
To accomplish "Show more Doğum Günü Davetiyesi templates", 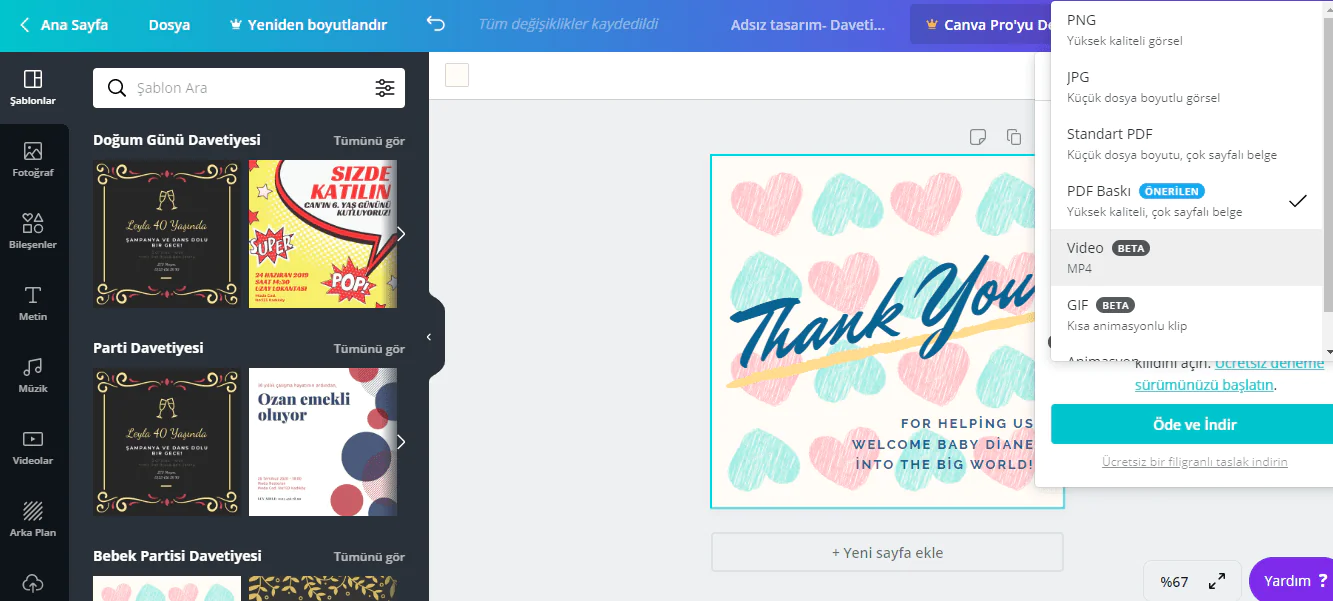I will [369, 141].
